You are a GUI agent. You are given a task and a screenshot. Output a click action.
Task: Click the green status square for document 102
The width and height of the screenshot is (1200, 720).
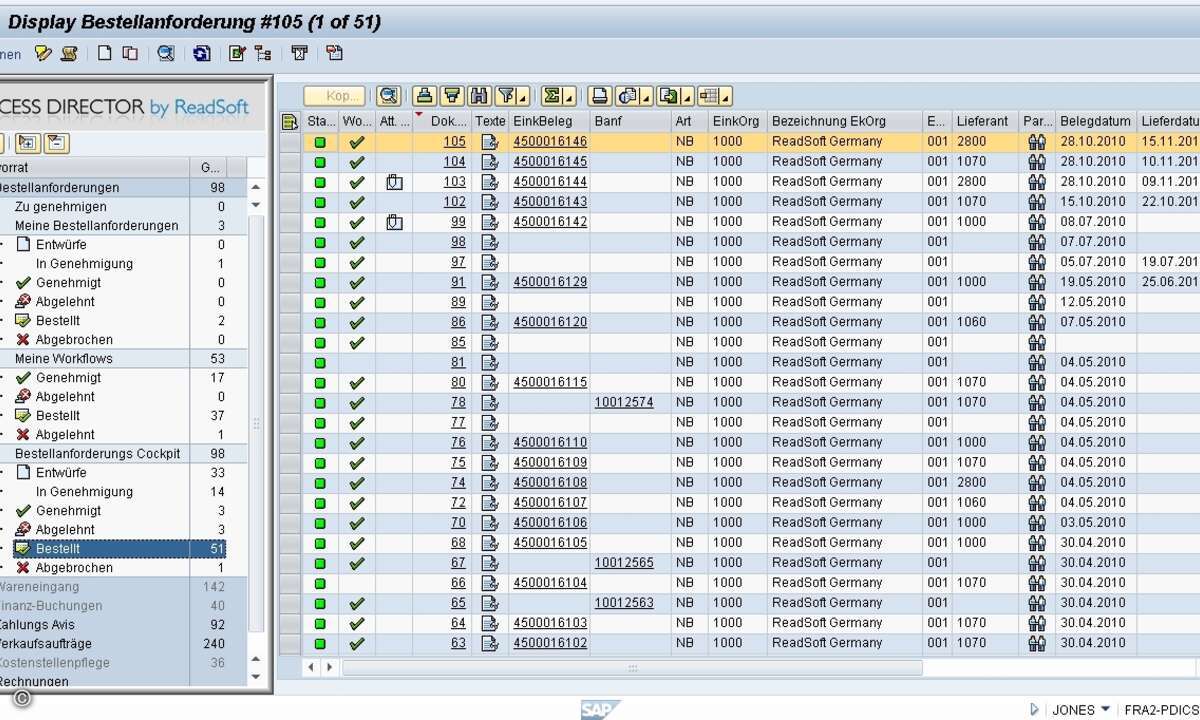320,202
